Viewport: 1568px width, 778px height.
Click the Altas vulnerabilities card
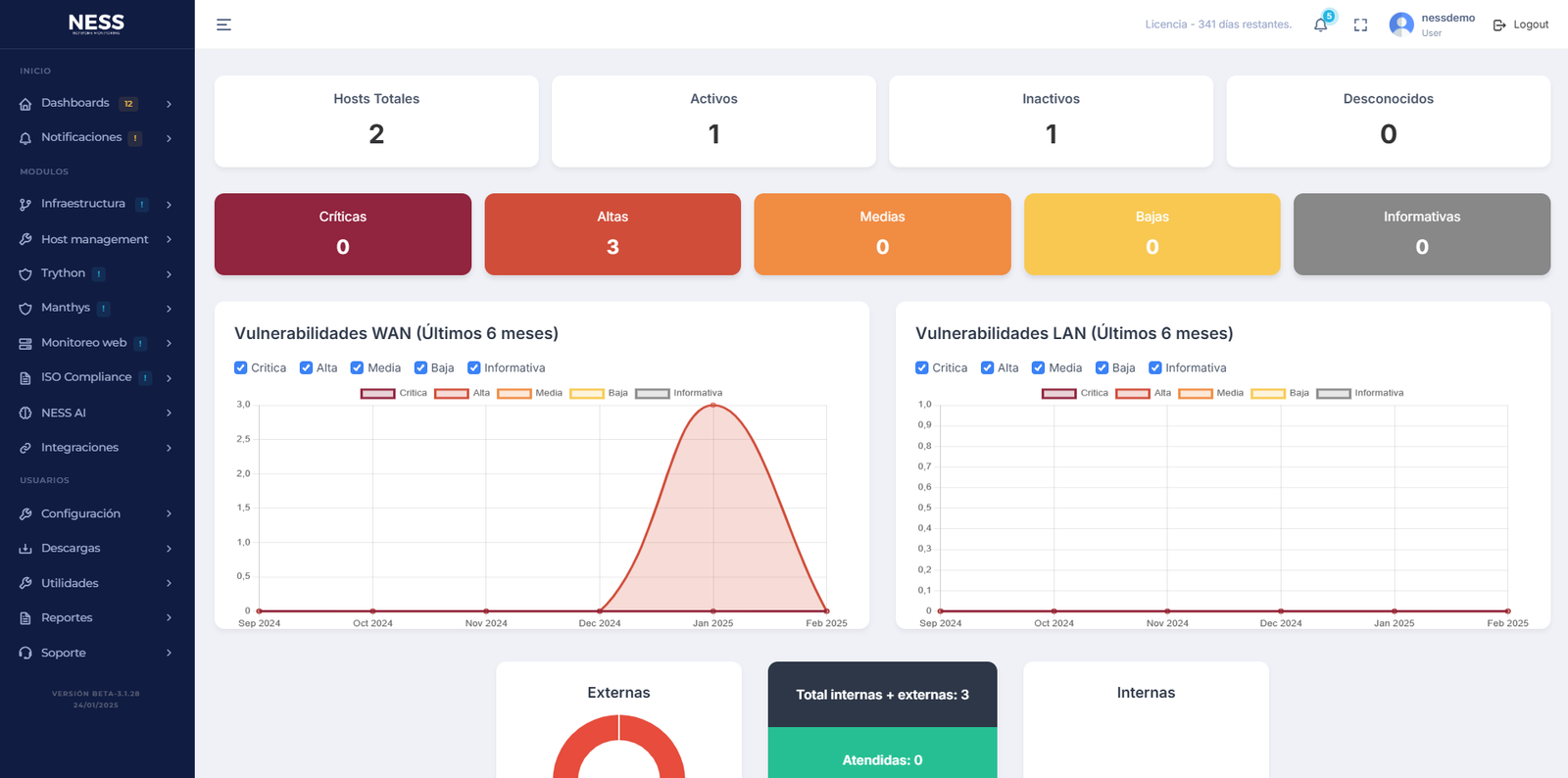click(x=612, y=234)
